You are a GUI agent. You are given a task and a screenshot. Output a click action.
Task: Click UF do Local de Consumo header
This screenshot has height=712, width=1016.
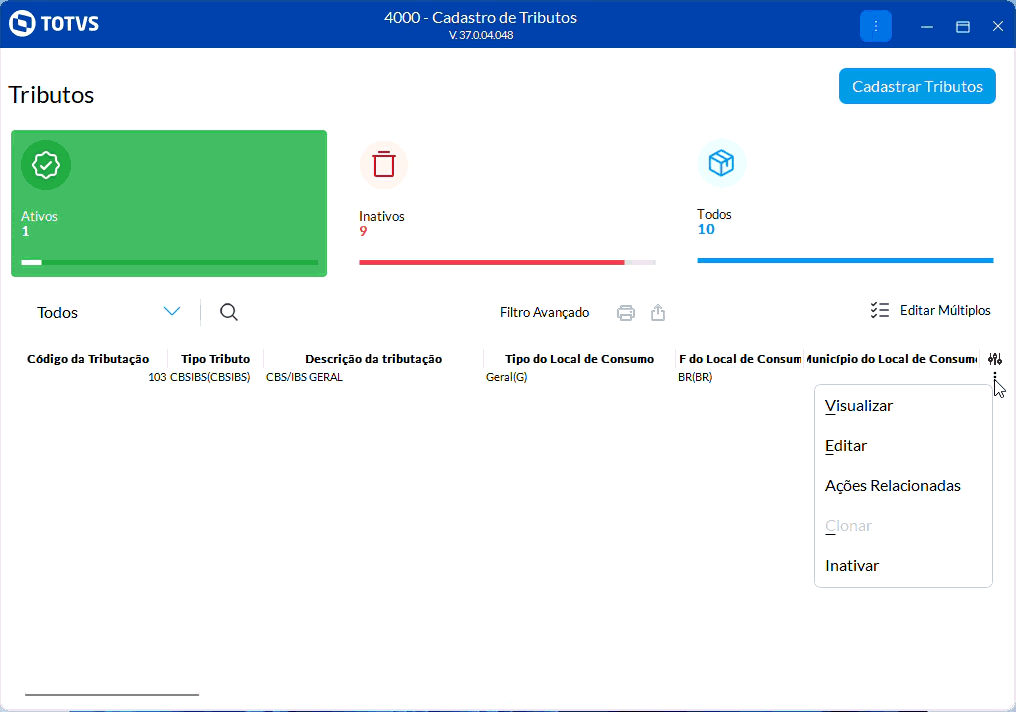(x=739, y=359)
